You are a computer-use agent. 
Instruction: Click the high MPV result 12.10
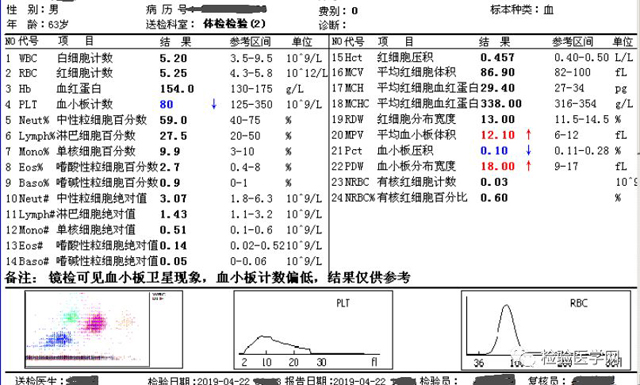(x=498, y=135)
